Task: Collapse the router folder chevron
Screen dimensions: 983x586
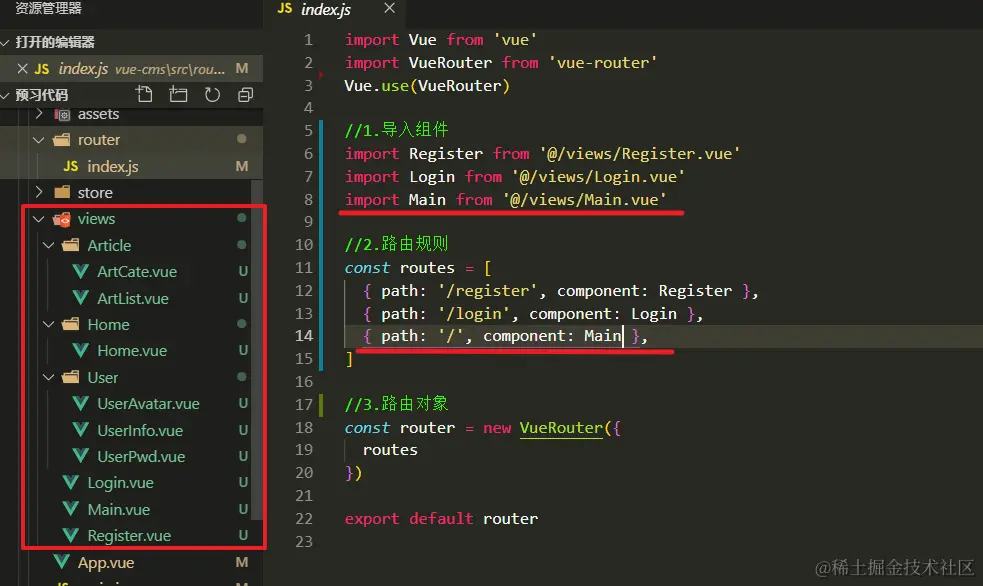Action: coord(39,140)
